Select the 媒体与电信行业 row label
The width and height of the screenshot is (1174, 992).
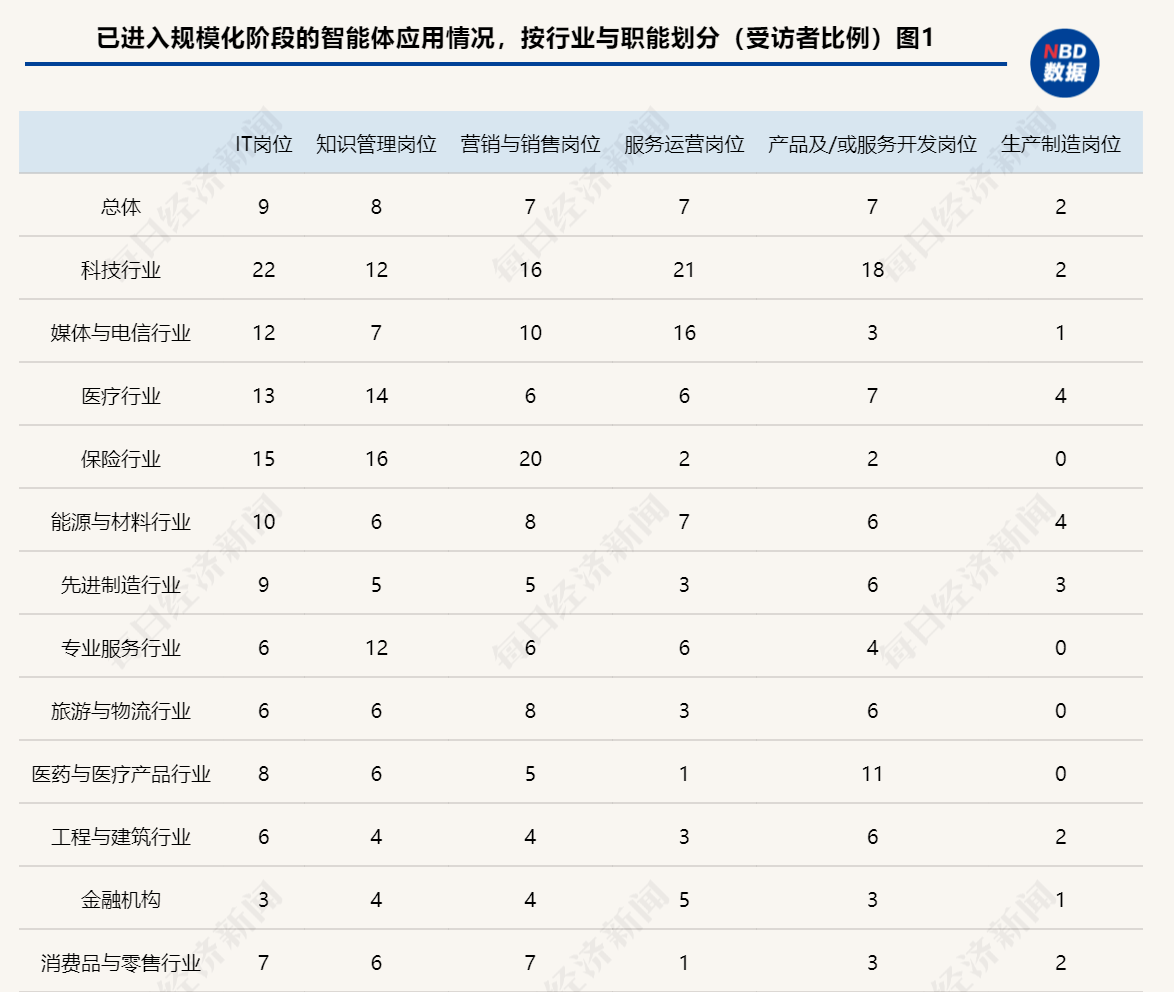pyautogui.click(x=121, y=333)
